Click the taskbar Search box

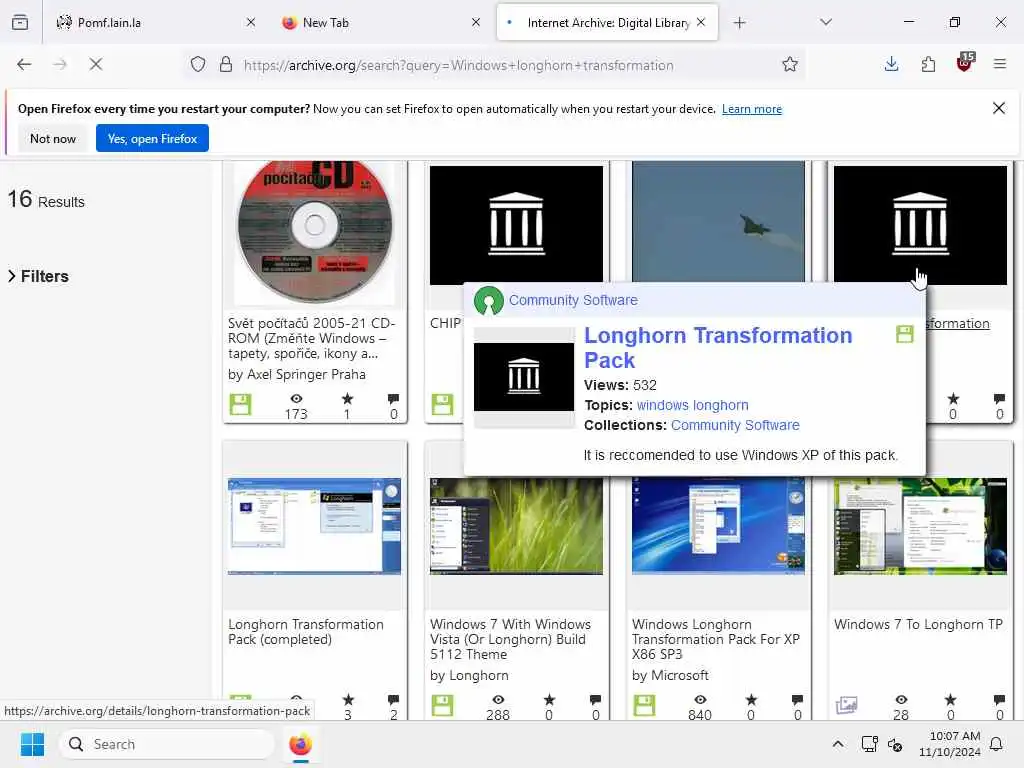pyautogui.click(x=167, y=744)
